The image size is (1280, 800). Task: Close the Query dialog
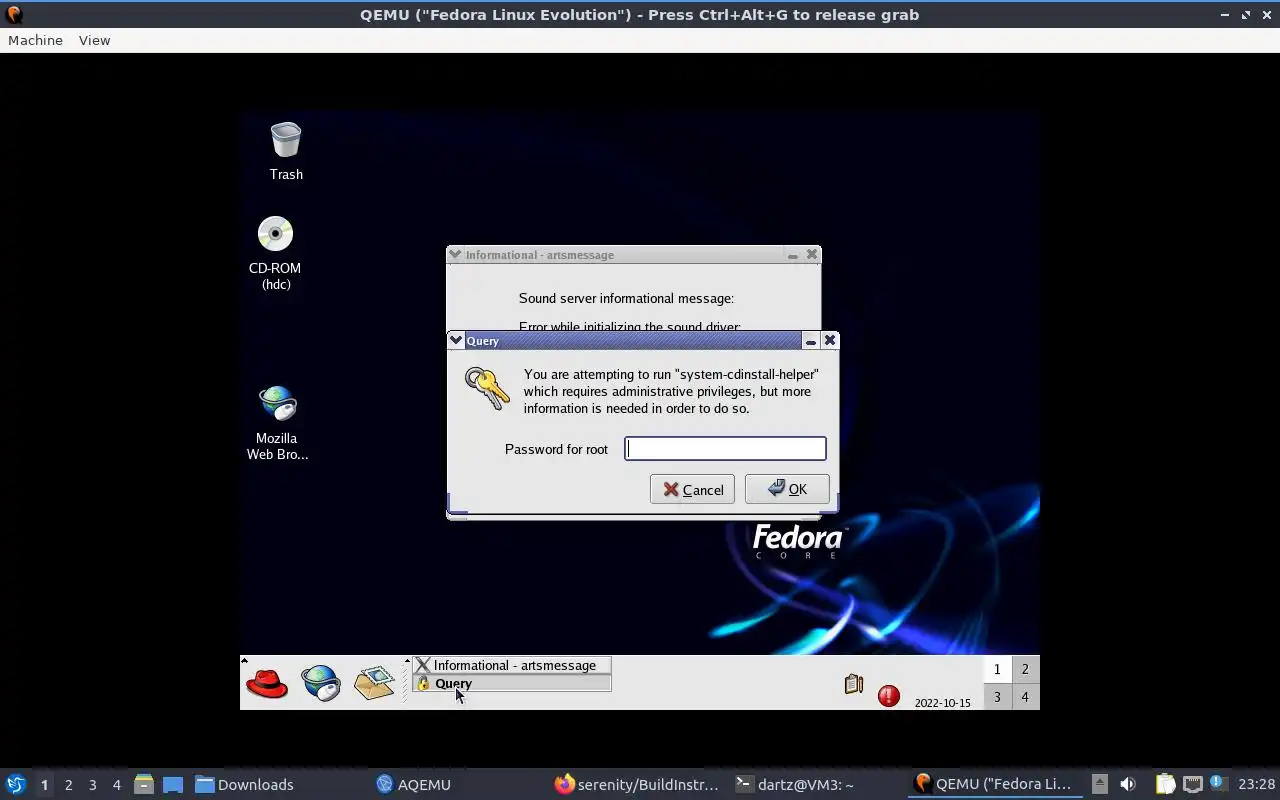coord(829,341)
